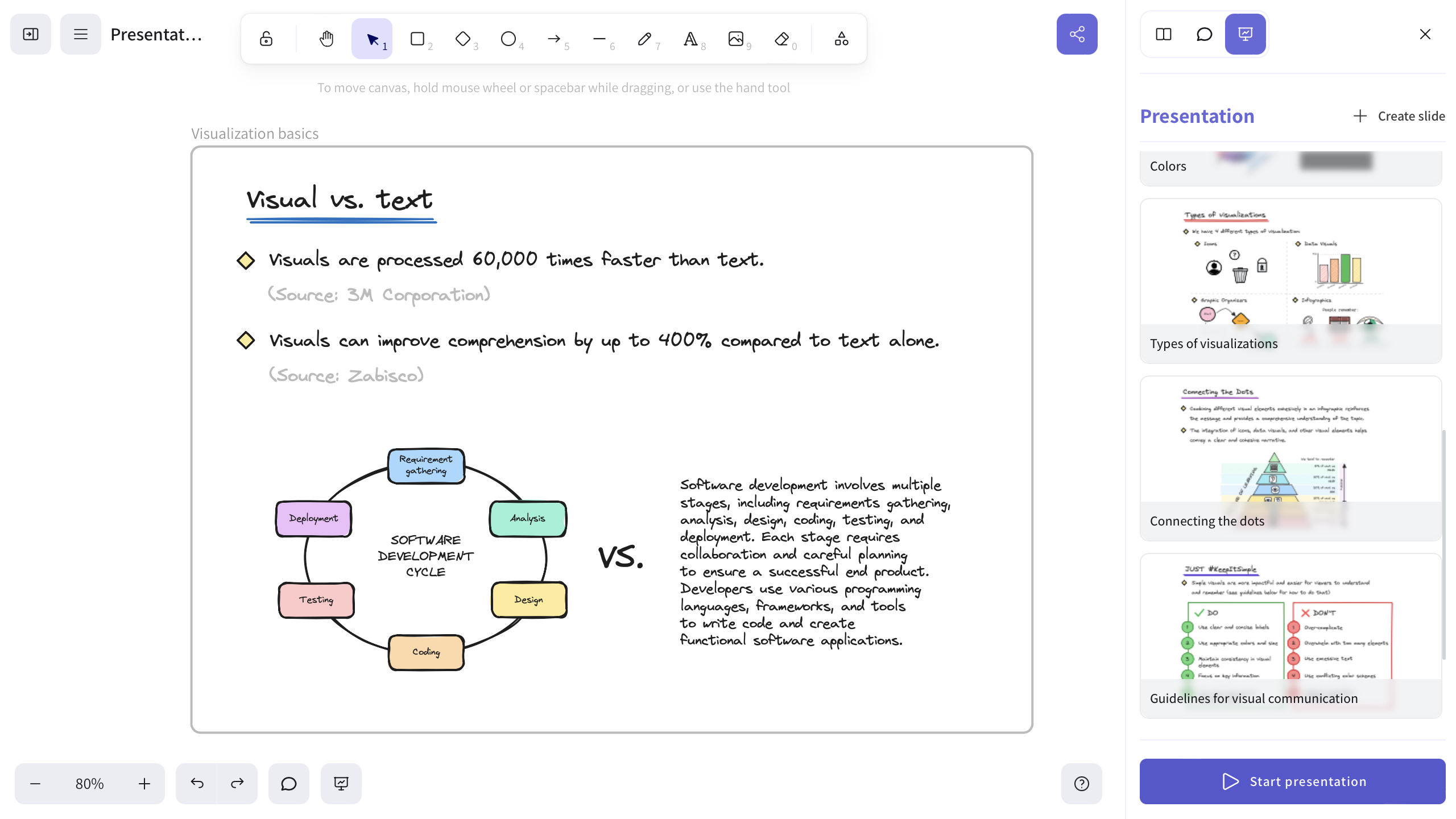Switch to the Presentation panel tab

(1245, 34)
